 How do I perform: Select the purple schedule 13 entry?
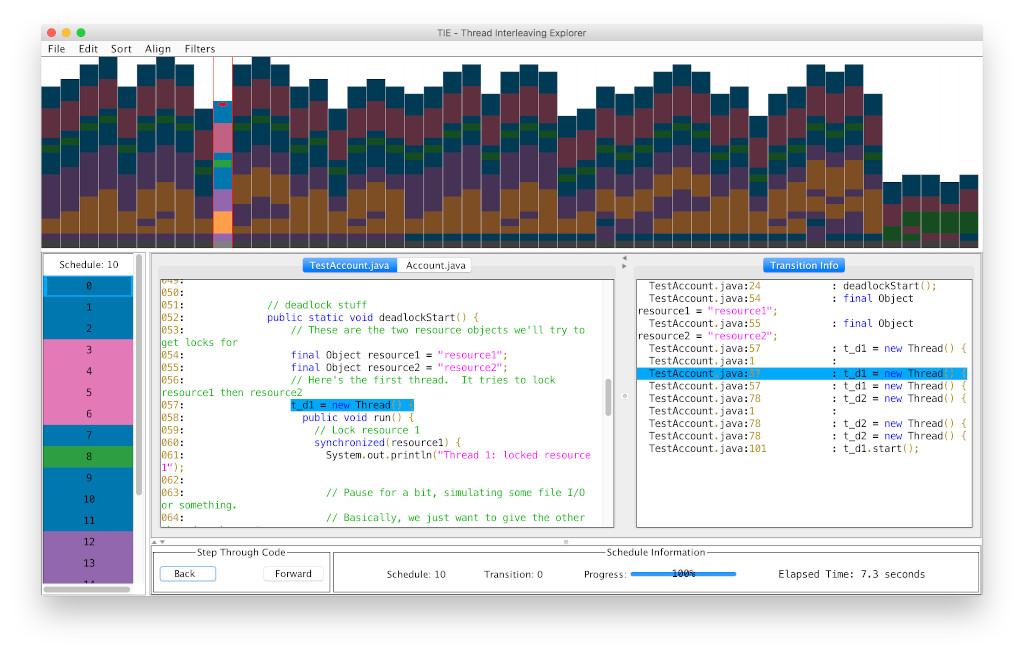tap(87, 563)
